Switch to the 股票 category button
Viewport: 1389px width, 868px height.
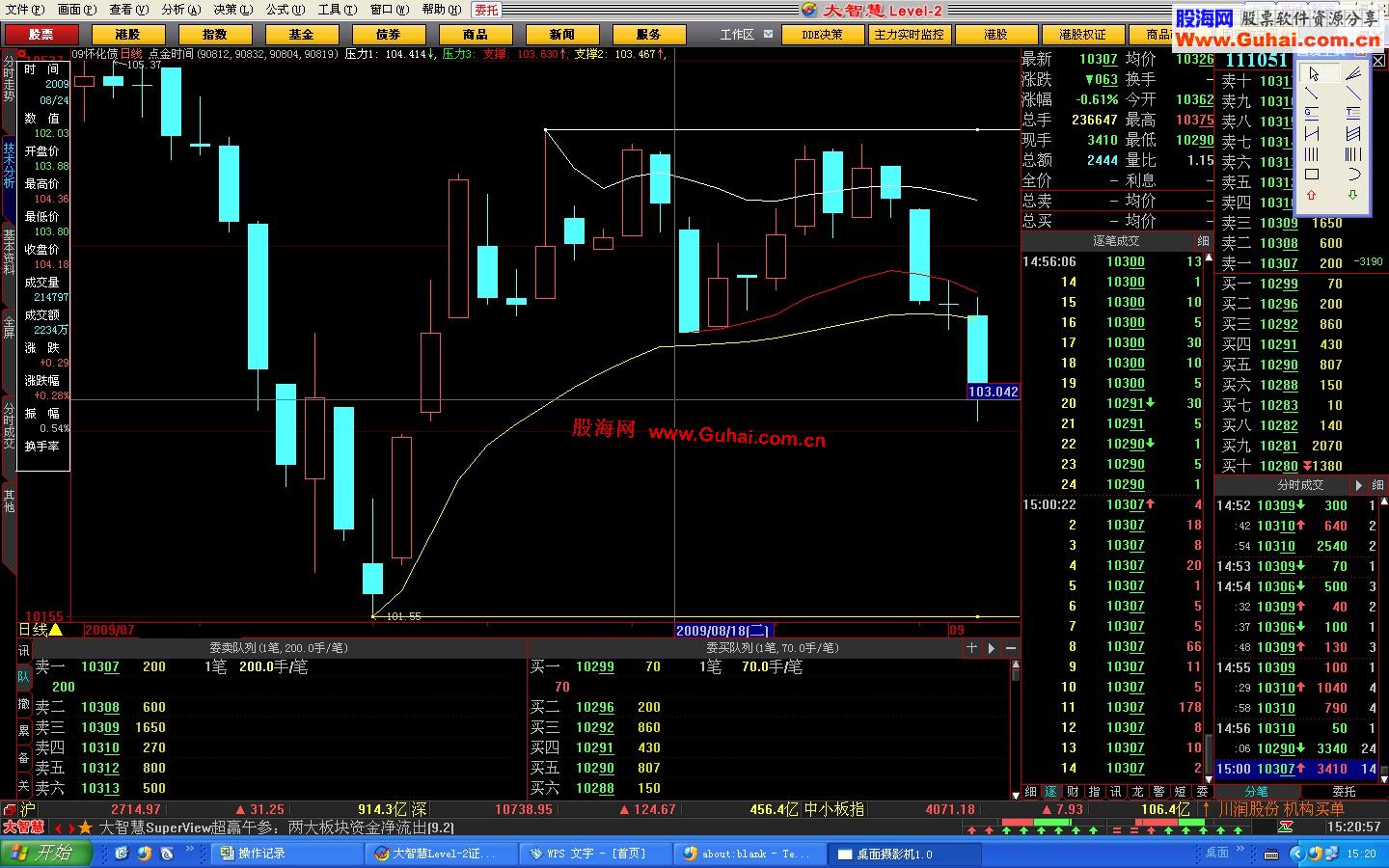(41, 35)
